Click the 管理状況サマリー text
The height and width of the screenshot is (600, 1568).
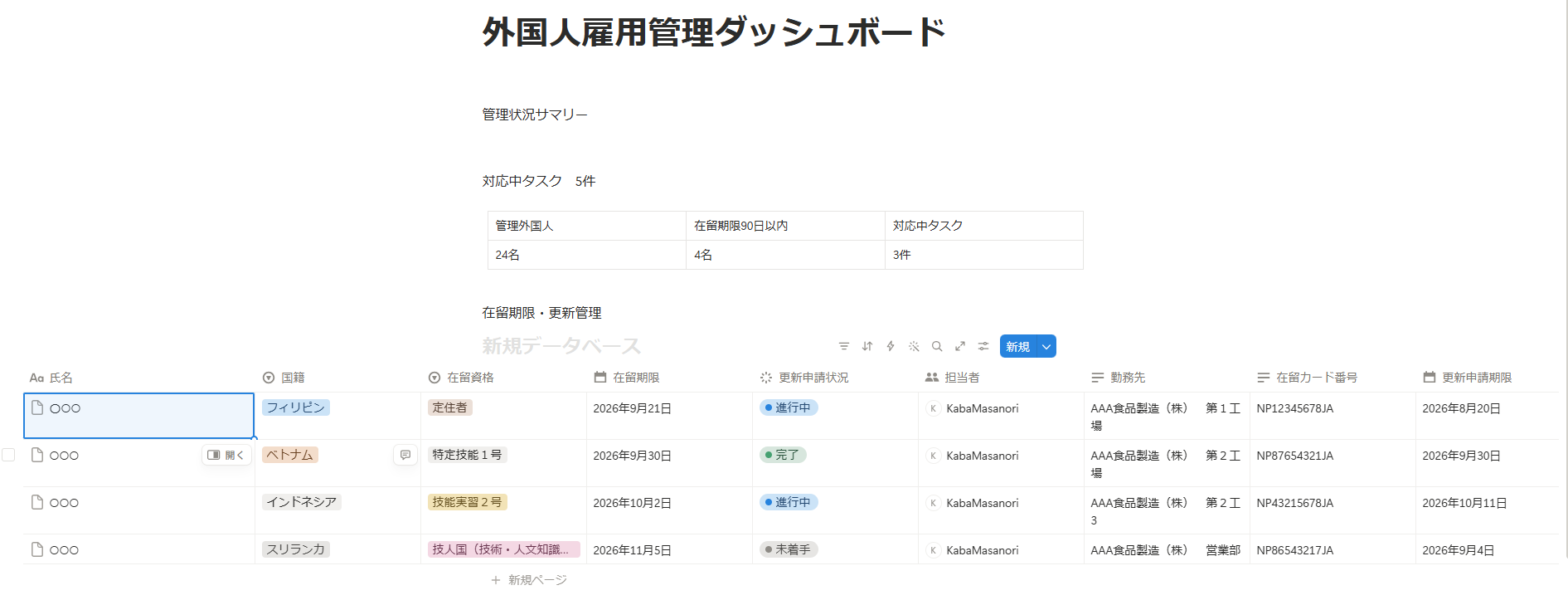click(x=535, y=115)
